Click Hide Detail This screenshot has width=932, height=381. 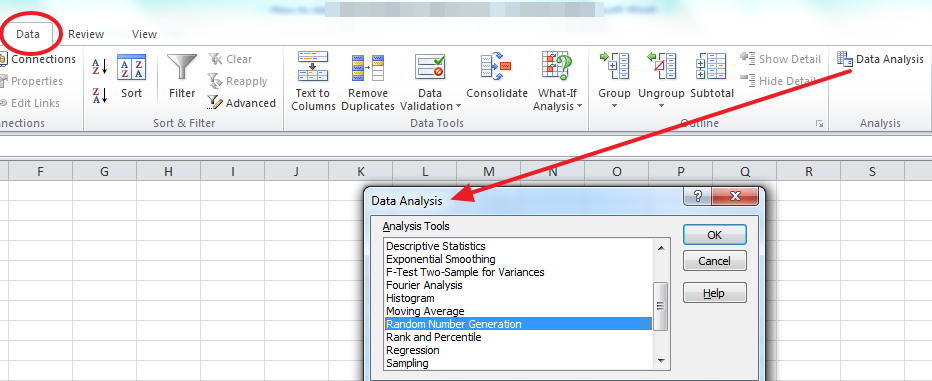(x=778, y=81)
